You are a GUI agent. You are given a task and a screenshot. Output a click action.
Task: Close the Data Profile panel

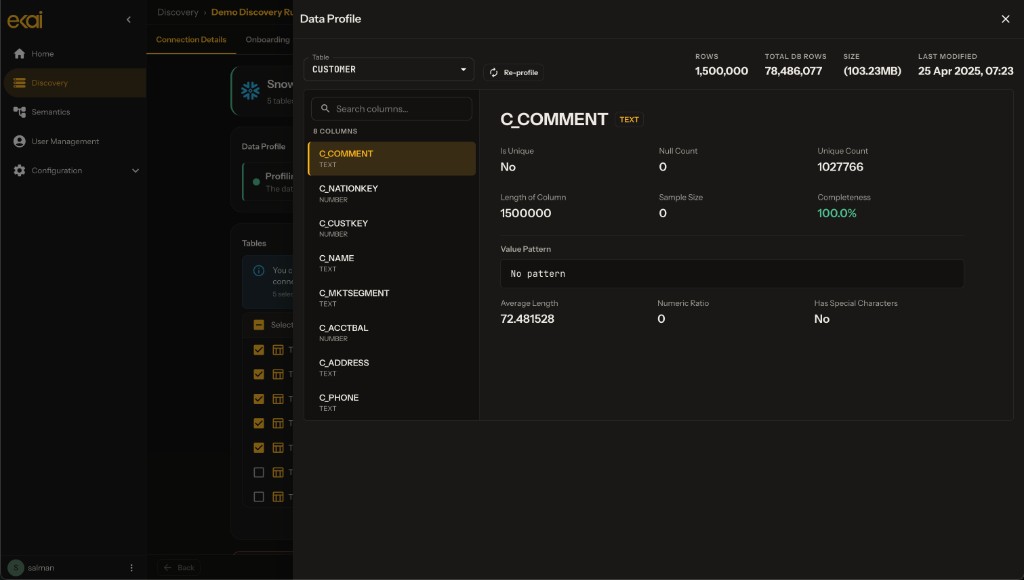(1005, 19)
